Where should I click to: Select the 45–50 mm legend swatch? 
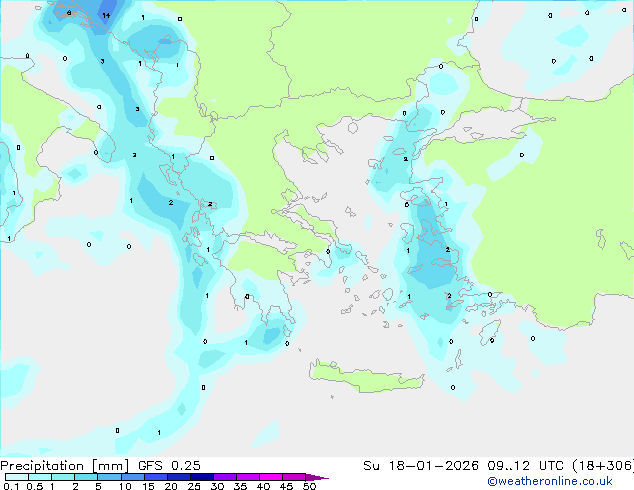pos(294,477)
